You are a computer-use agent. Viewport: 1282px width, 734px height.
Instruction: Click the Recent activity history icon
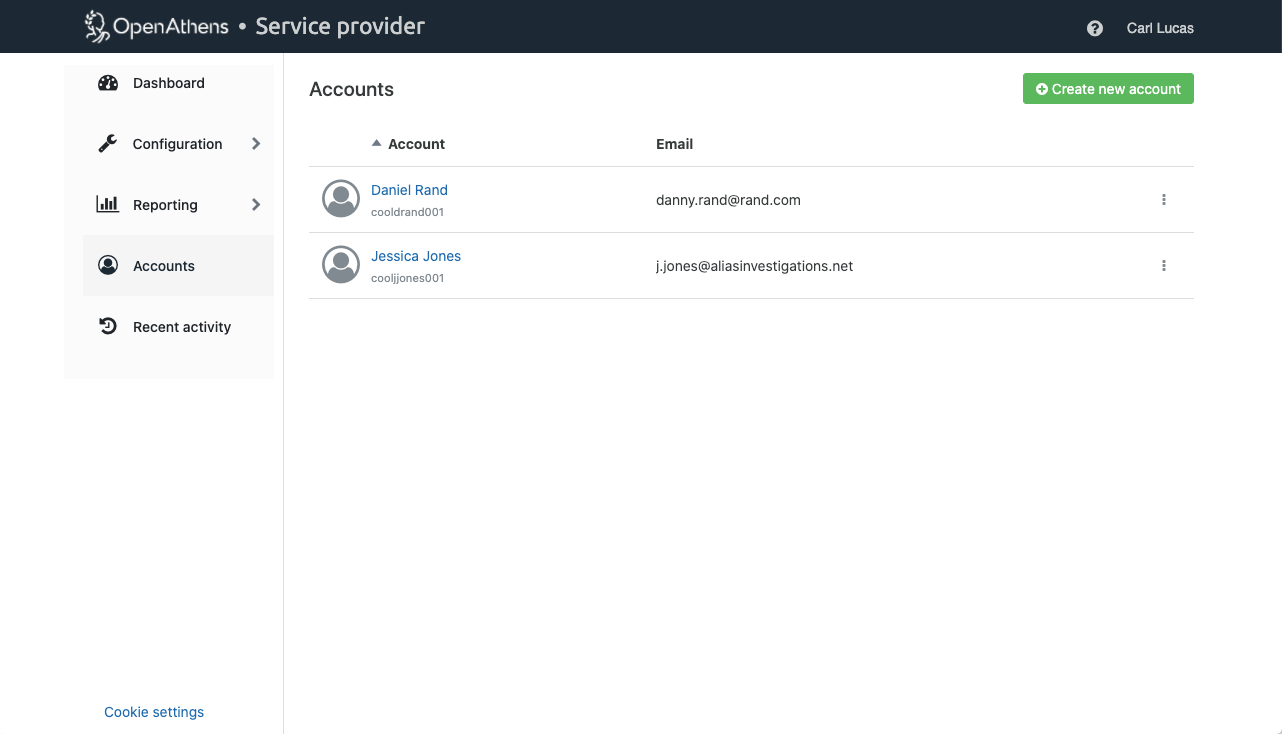pyautogui.click(x=108, y=327)
